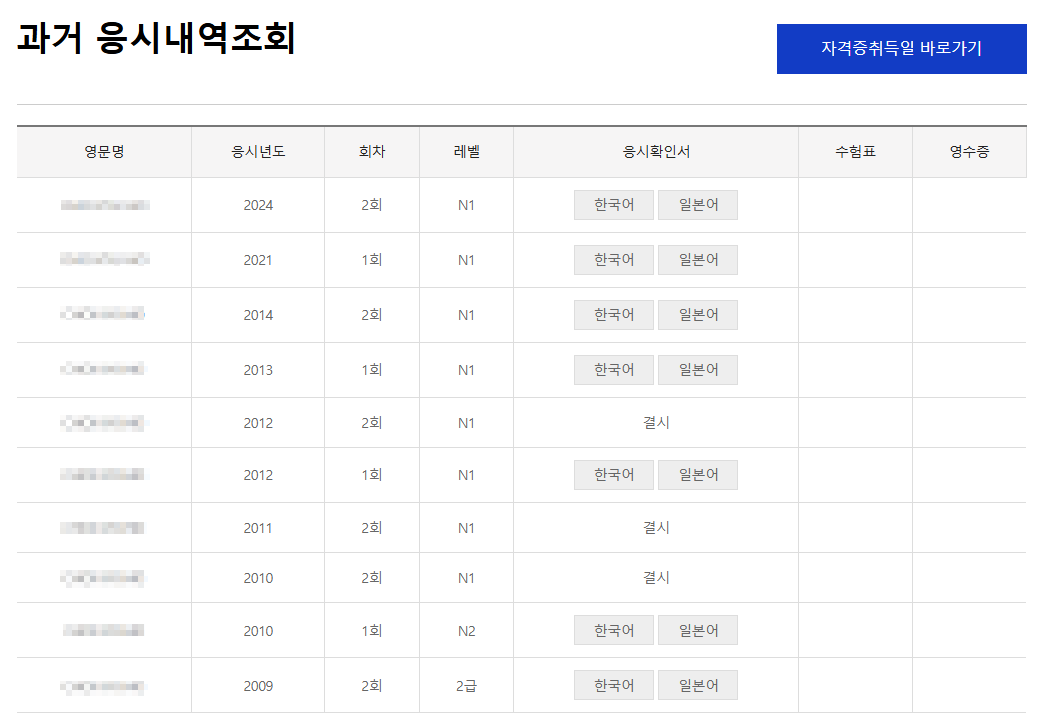The width and height of the screenshot is (1041, 724).
Task: Select the year cell 2009
Action: coord(258,687)
